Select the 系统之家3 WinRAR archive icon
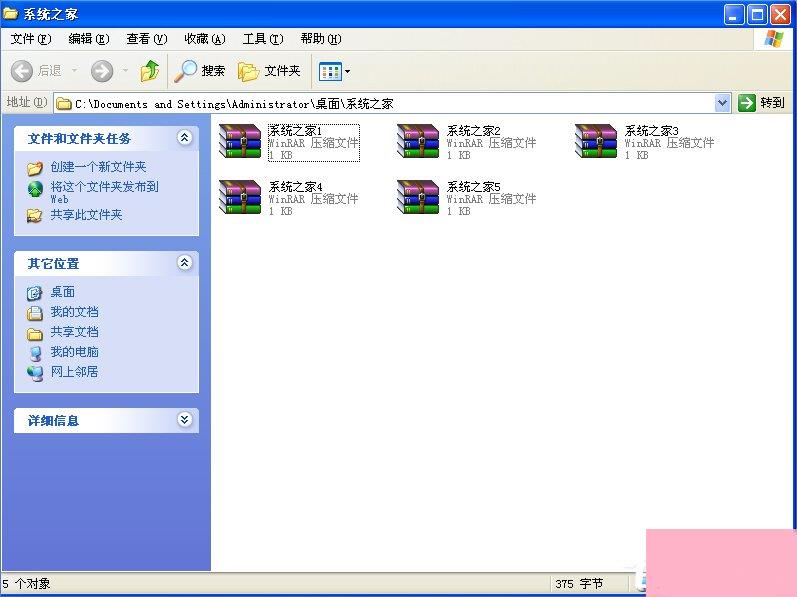Screen dimensions: 797x597 coord(596,141)
